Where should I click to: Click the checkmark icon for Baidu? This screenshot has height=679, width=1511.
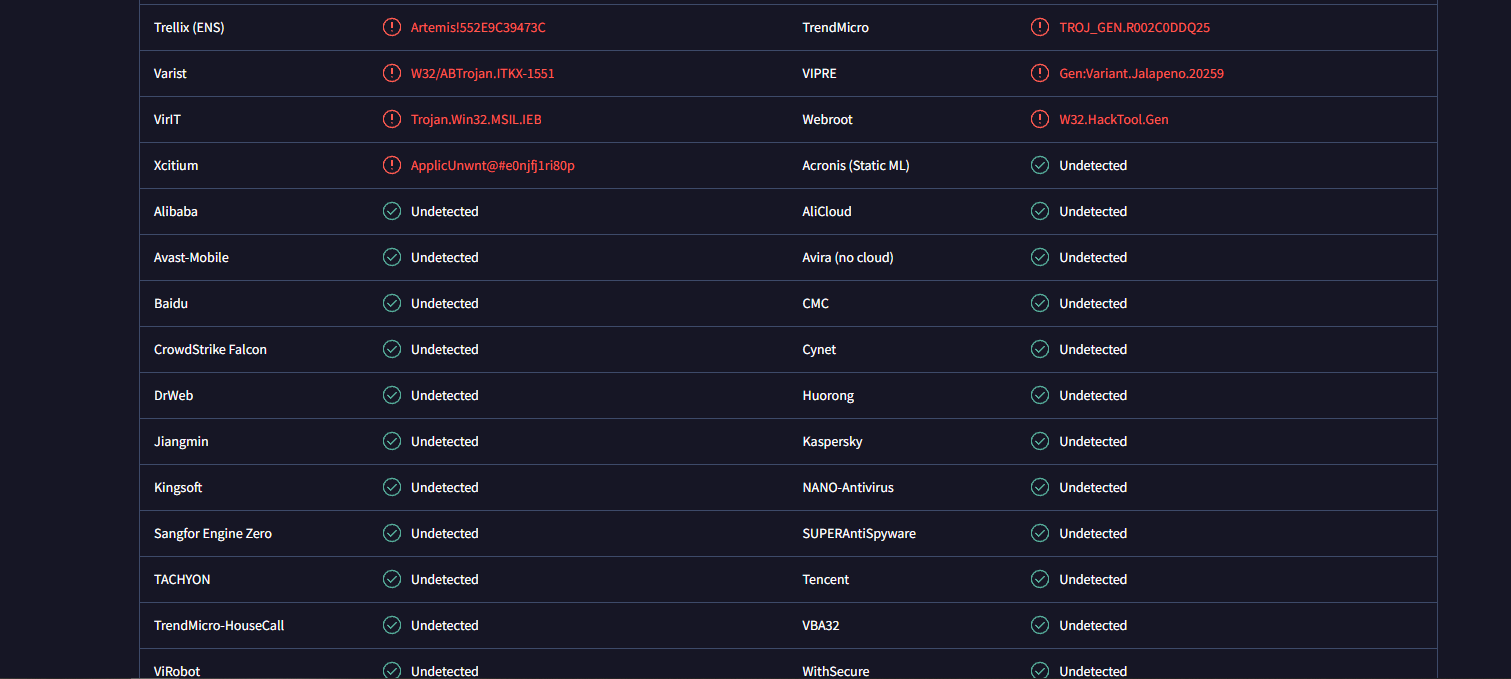point(392,303)
